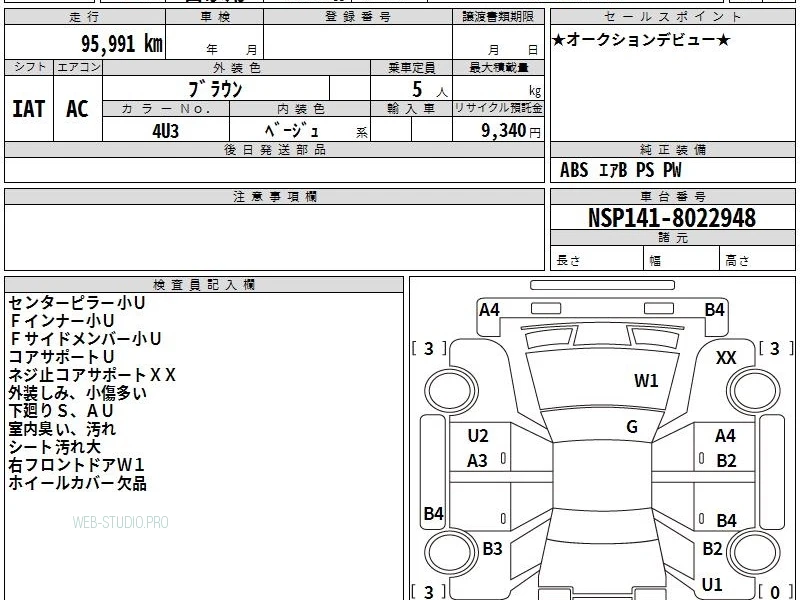Click the リサイクル預託金 header
The width and height of the screenshot is (800, 600).
(498, 108)
